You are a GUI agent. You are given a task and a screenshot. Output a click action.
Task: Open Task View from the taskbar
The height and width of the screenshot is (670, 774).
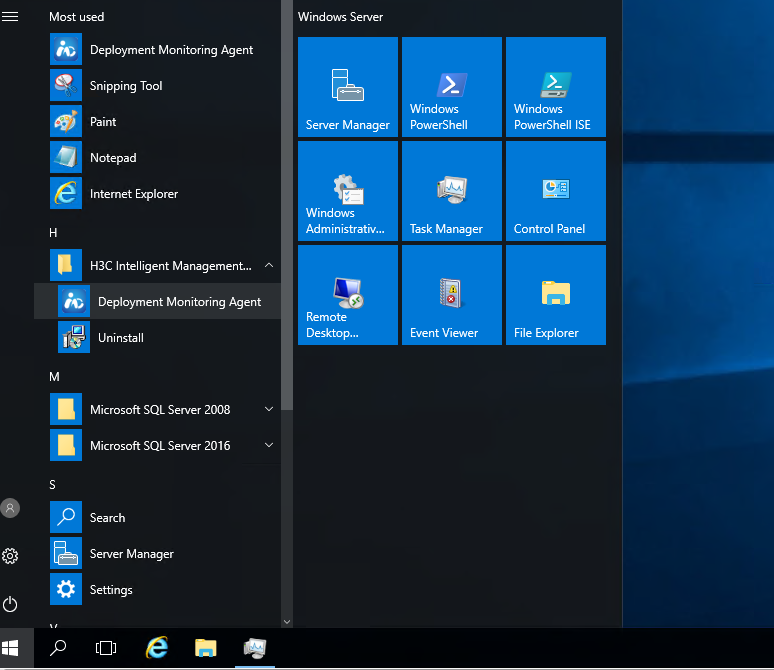tap(106, 648)
